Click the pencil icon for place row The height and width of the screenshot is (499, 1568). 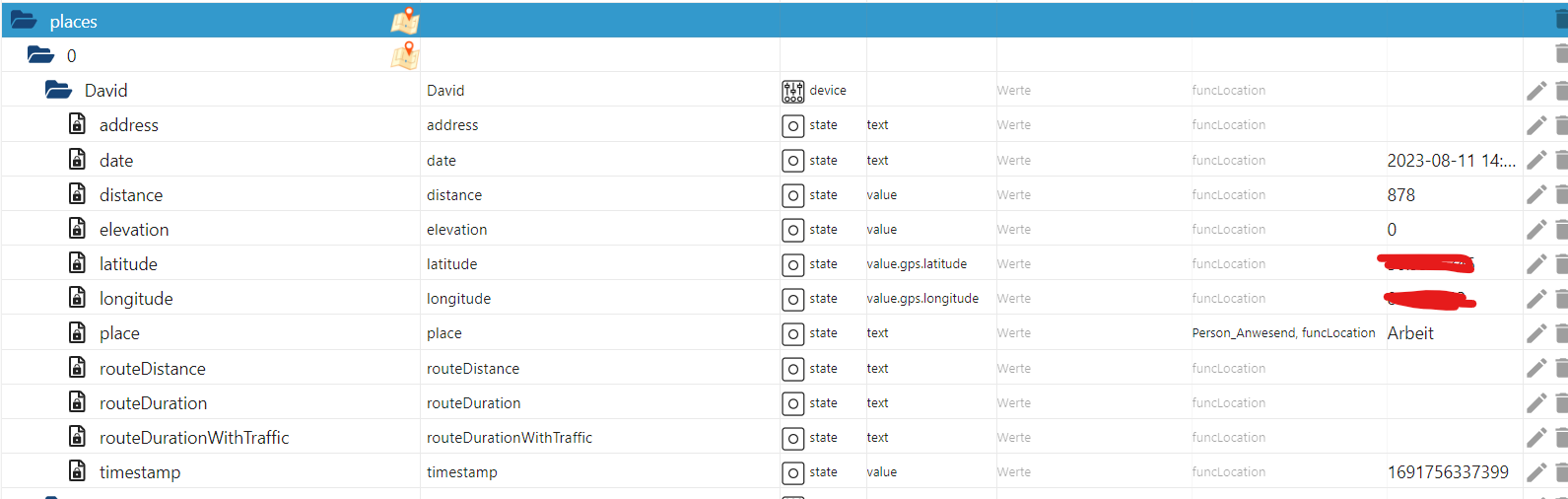click(1535, 333)
